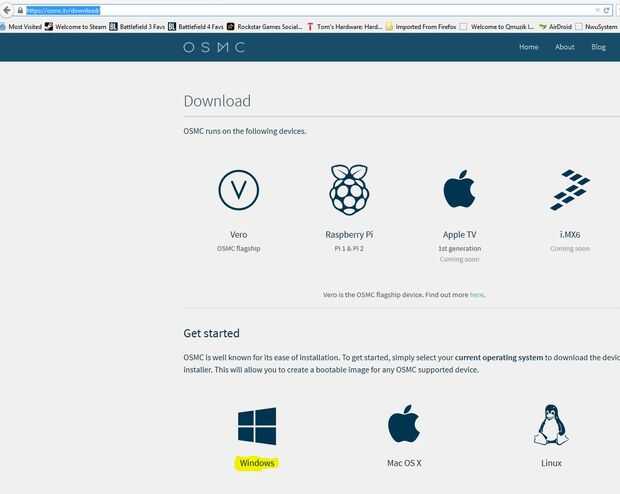
Task: Click the bold 'current operating system' text
Action: tap(499, 357)
